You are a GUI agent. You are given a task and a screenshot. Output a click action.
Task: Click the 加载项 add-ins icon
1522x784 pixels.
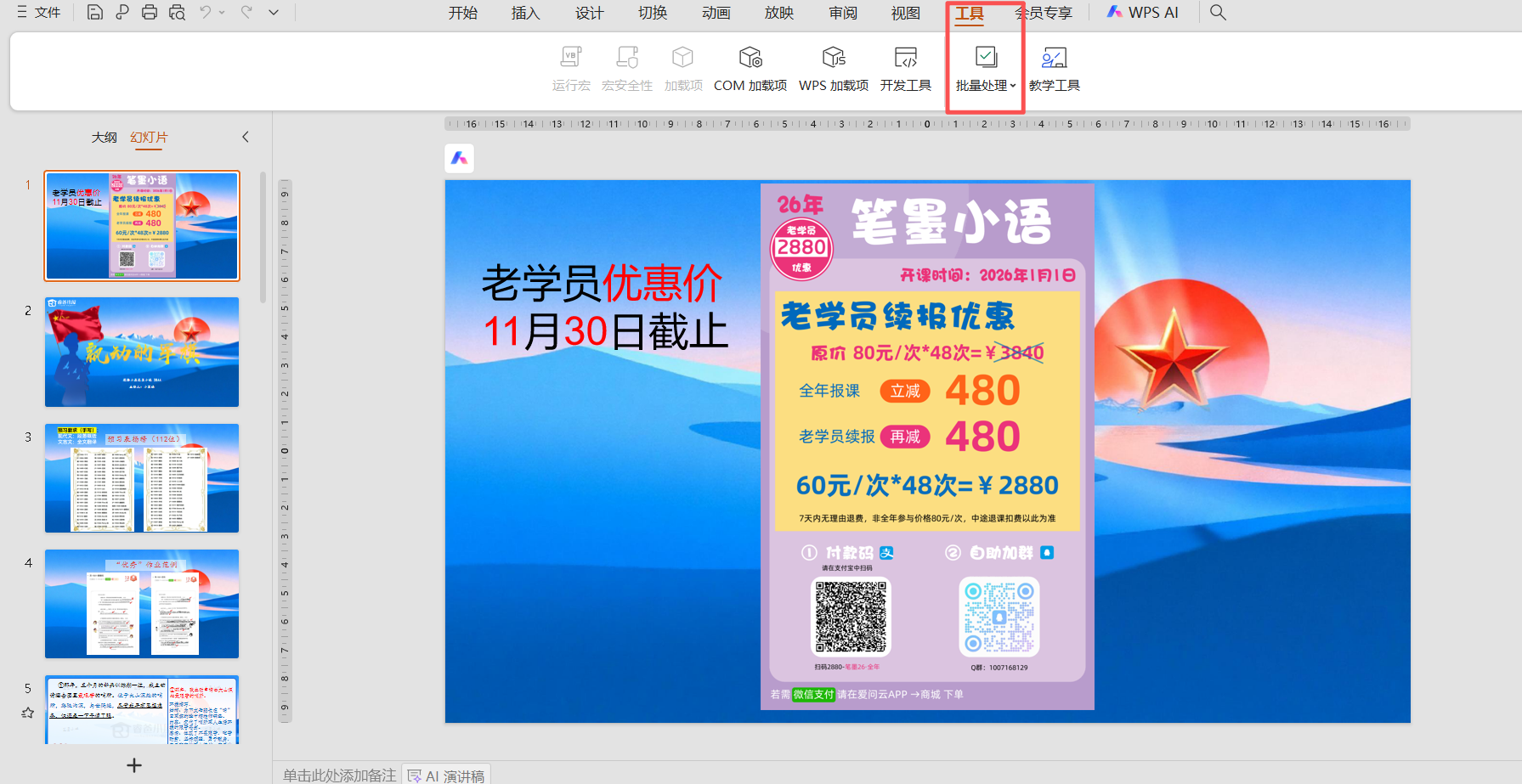click(x=683, y=69)
